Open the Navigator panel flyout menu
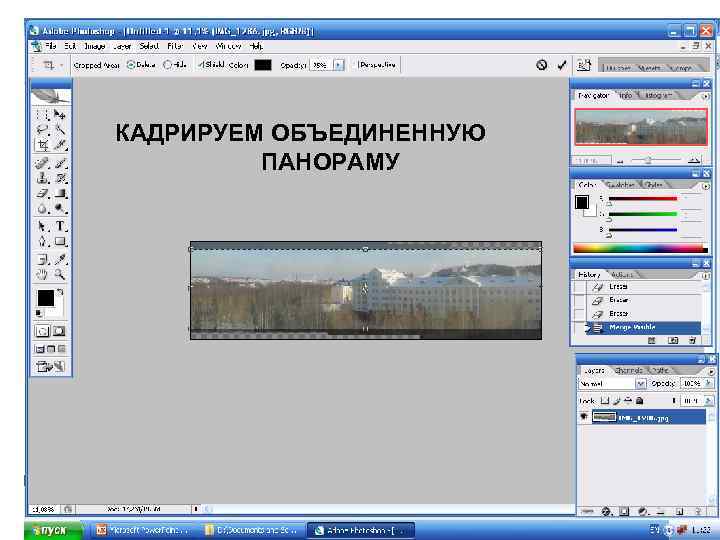The image size is (720, 540). click(706, 96)
